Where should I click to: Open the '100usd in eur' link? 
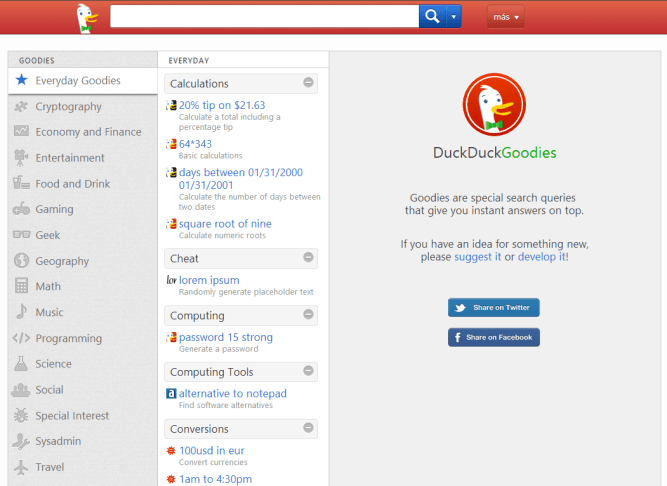[x=211, y=450]
